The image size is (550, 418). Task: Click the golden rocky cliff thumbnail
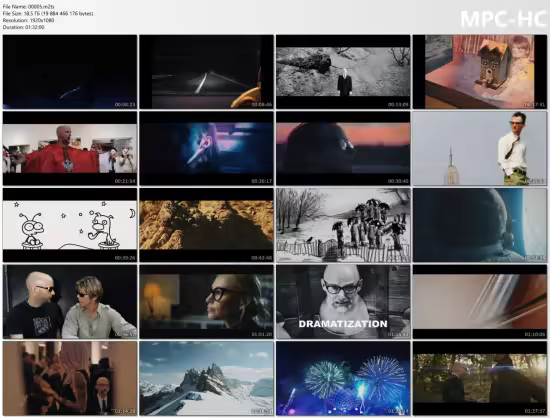click(x=207, y=225)
